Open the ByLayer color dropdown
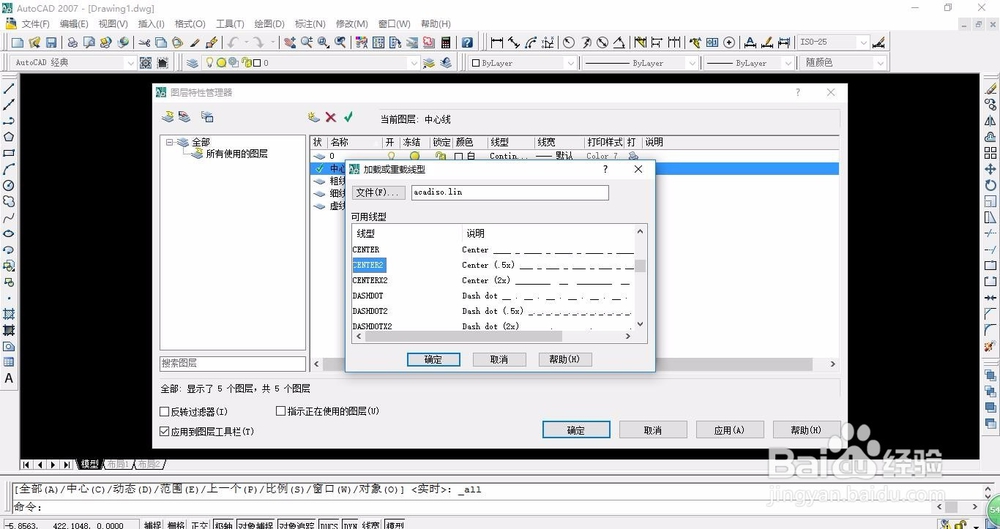1000x529 pixels. tap(571, 63)
